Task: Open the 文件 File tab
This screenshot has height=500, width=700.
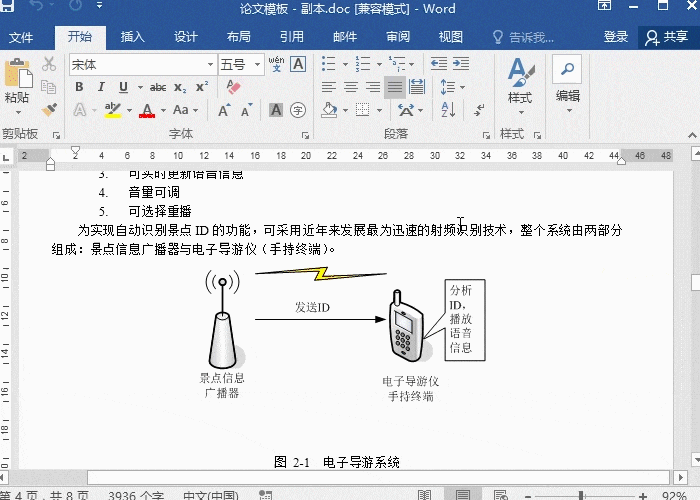Action: 21,38
